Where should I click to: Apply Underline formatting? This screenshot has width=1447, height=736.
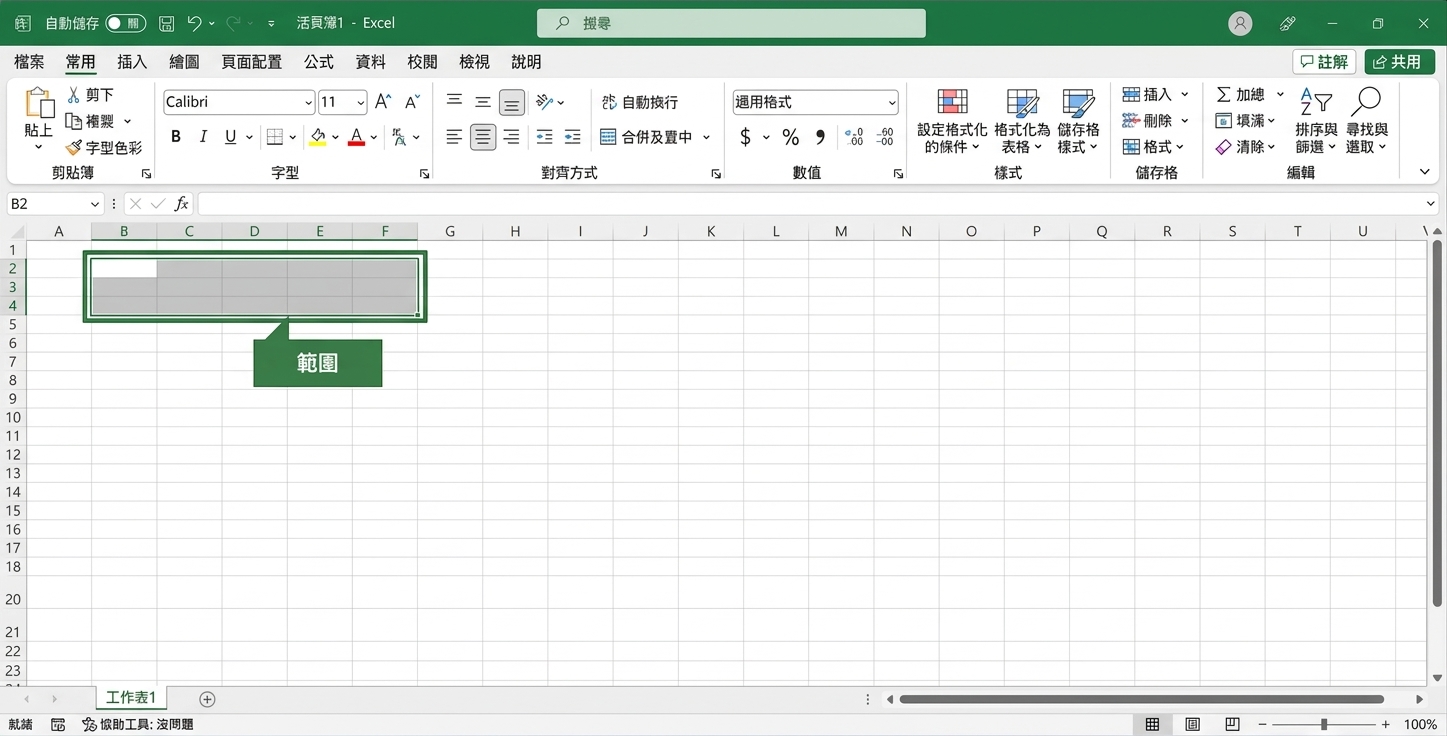click(231, 137)
